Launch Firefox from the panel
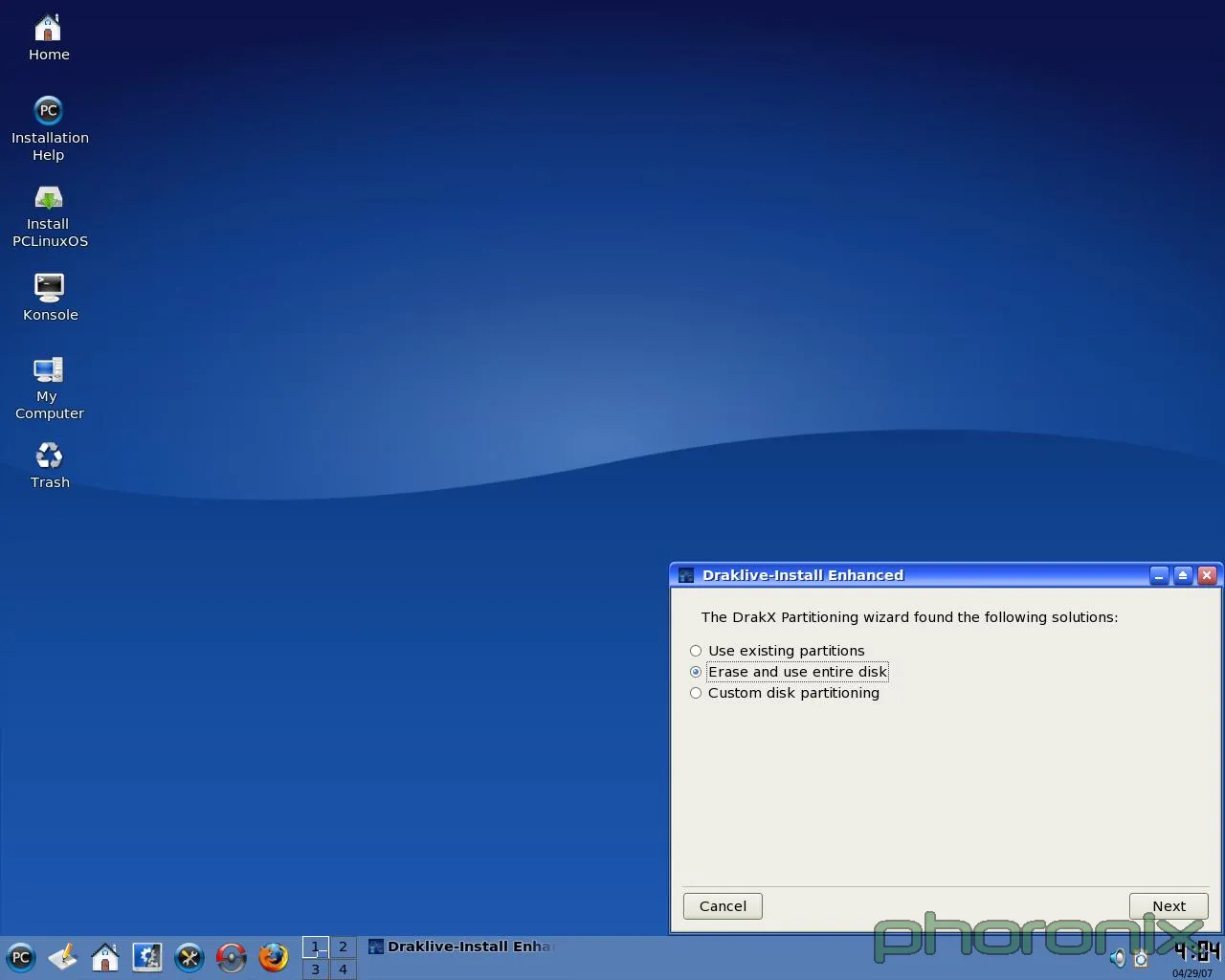The image size is (1225, 980). tap(274, 957)
